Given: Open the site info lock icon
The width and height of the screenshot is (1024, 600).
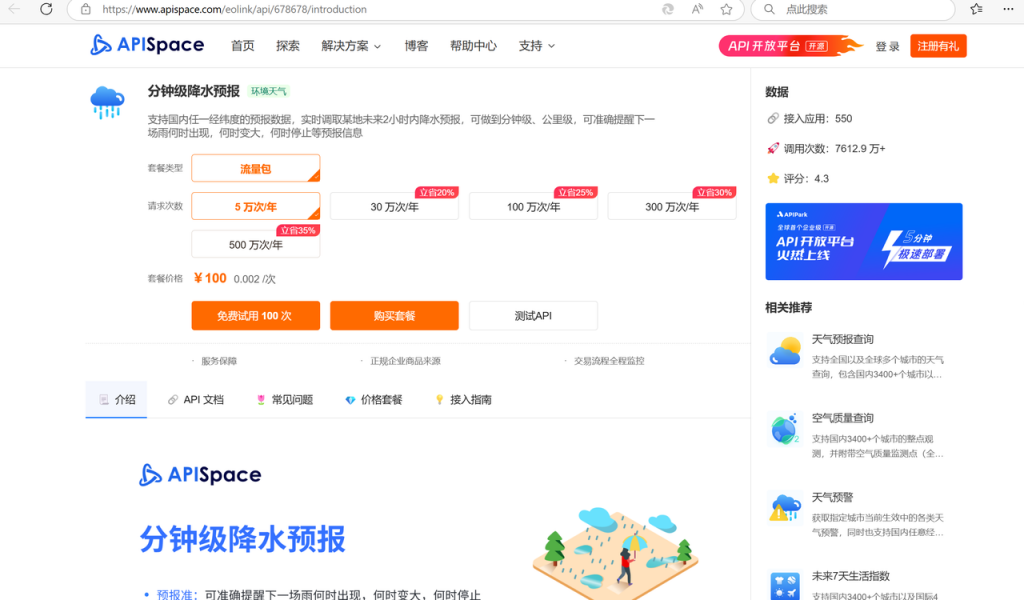Looking at the screenshot, I should point(86,9).
